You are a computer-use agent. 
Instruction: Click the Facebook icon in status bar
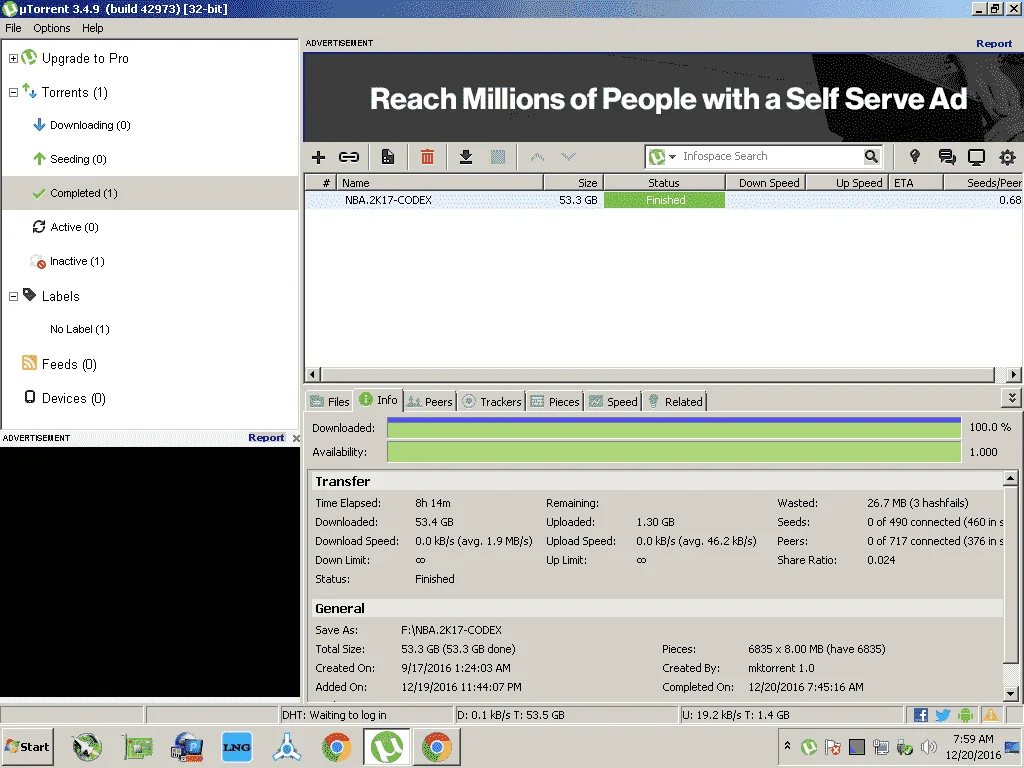pos(921,715)
